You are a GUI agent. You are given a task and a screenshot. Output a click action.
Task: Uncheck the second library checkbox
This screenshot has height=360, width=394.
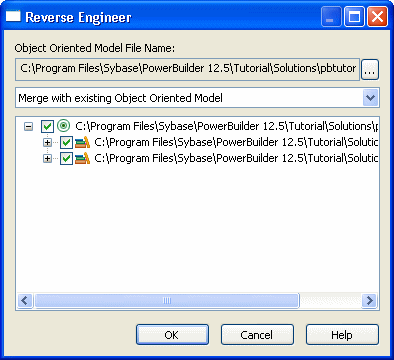(x=66, y=158)
